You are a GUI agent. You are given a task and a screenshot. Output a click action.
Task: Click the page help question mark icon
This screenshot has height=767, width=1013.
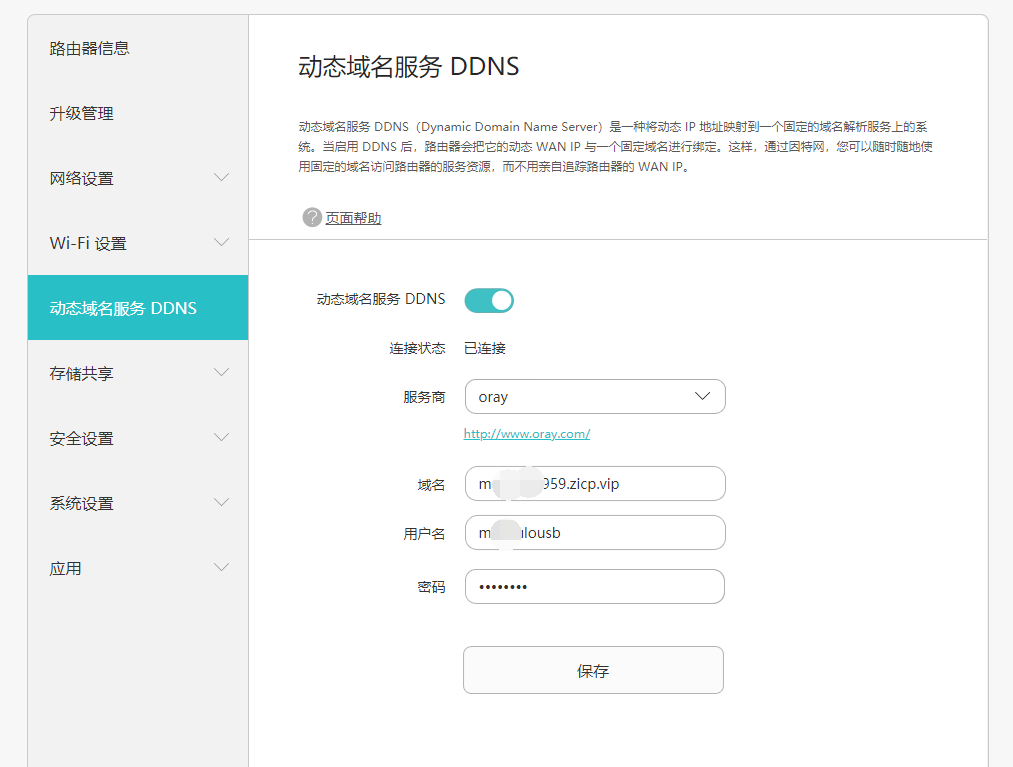click(x=312, y=217)
